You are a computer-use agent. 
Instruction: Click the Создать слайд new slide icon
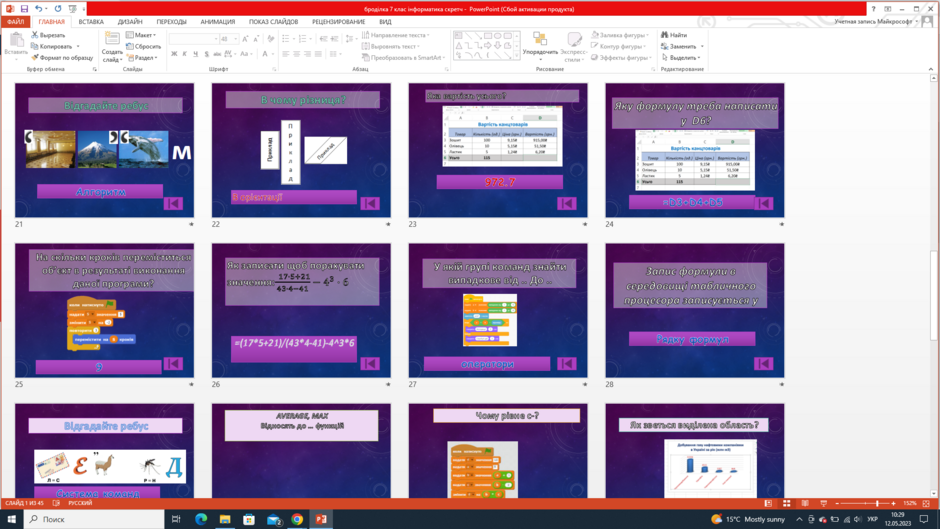point(112,47)
